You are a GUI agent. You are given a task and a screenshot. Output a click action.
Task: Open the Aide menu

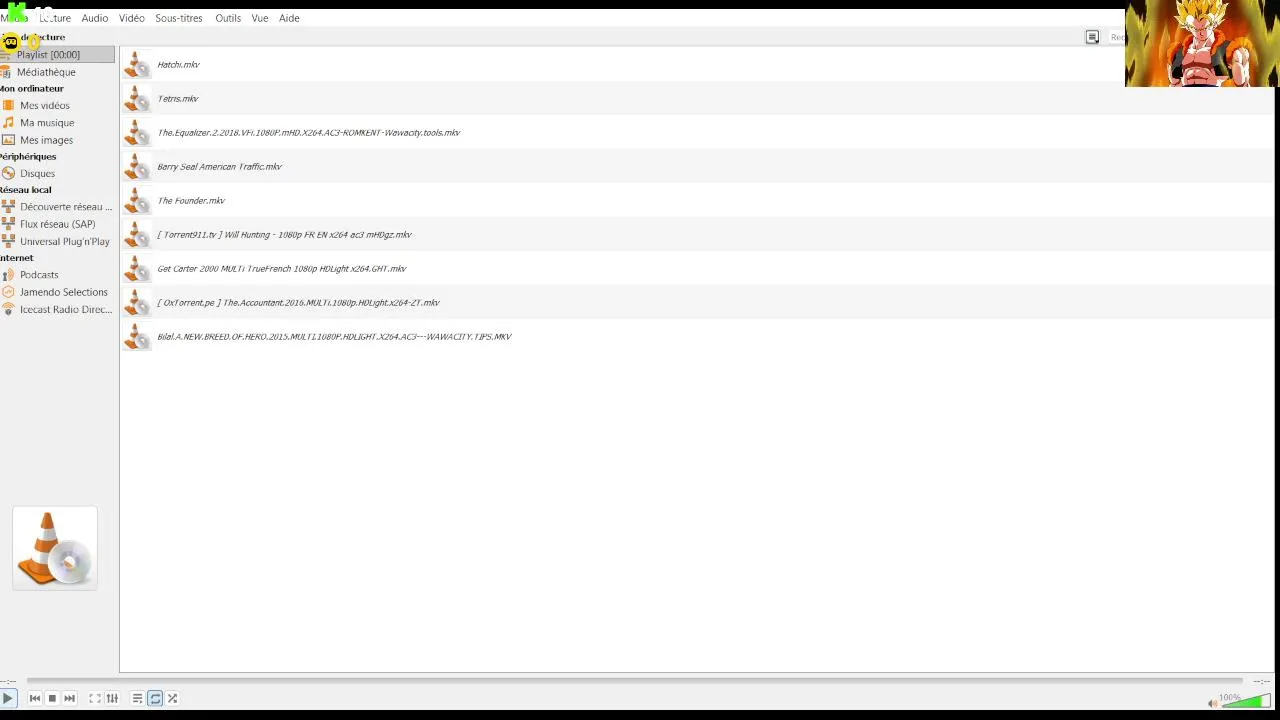289,18
